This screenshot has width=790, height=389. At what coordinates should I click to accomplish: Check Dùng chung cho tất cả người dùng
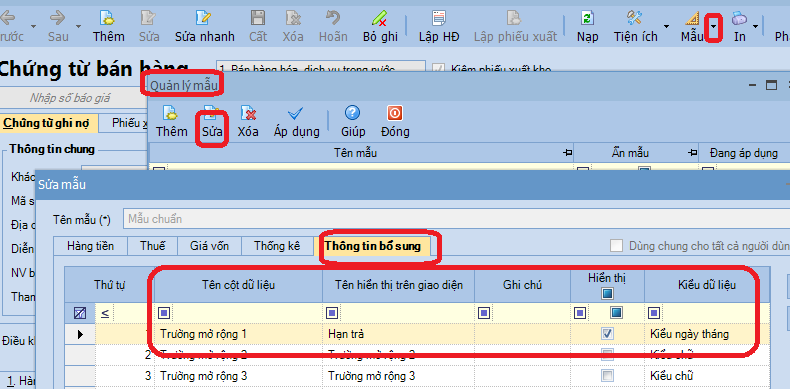click(x=616, y=246)
